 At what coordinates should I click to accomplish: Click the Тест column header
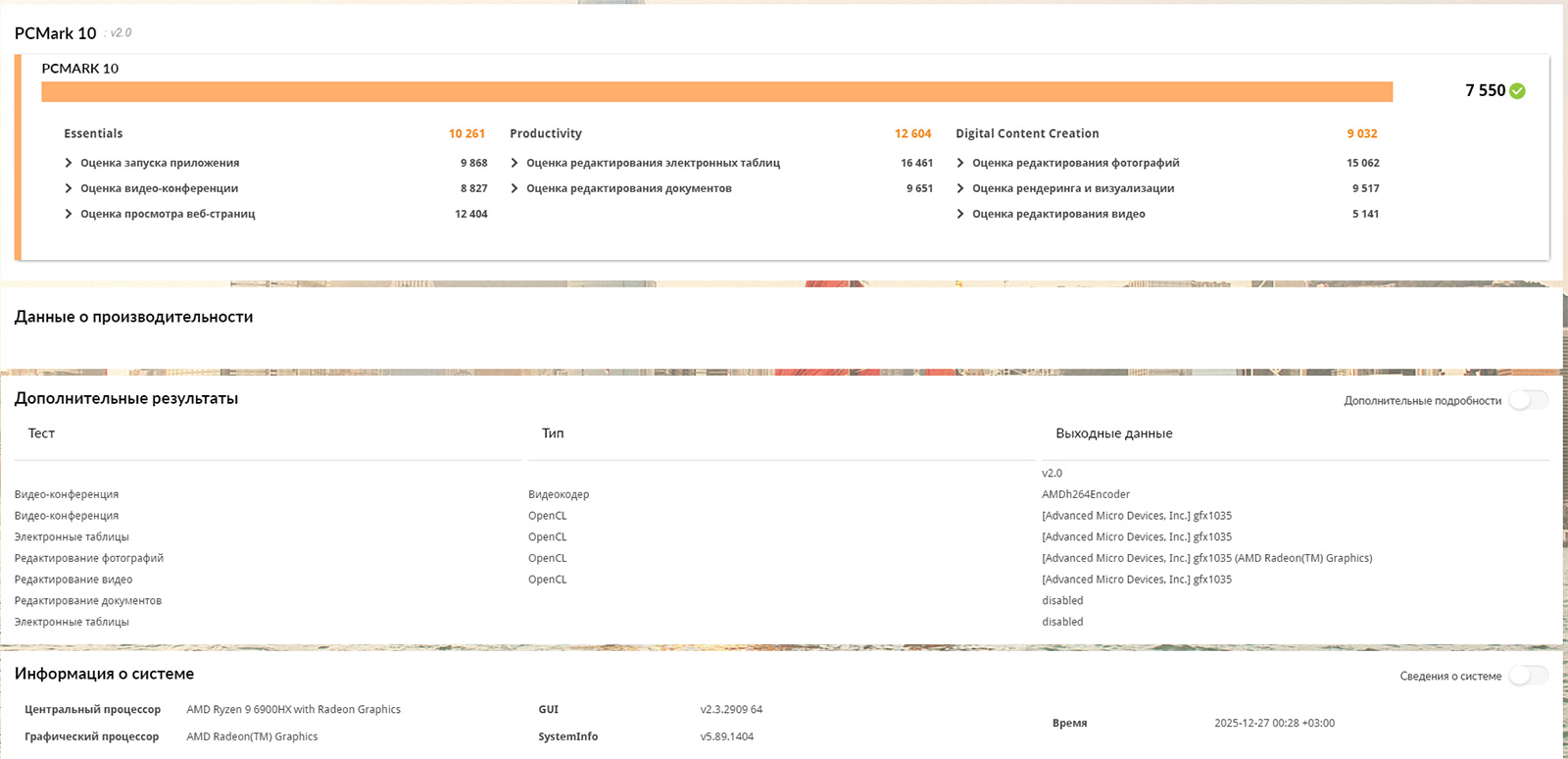tap(41, 433)
